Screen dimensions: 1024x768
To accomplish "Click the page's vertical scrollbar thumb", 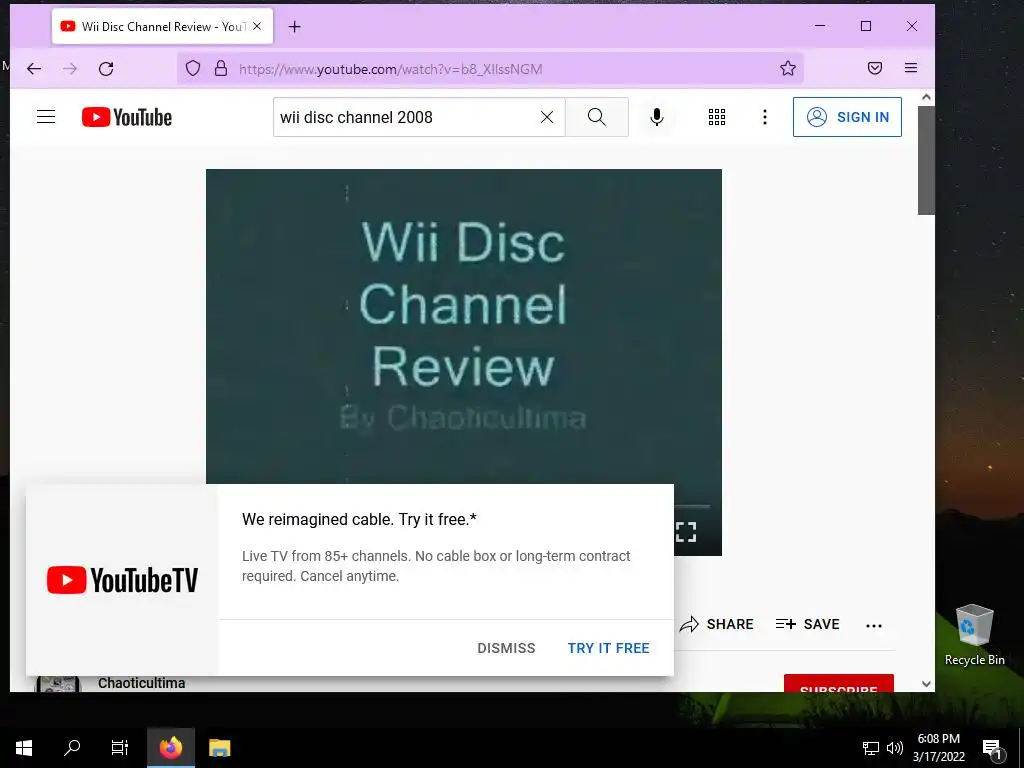I will (926, 160).
